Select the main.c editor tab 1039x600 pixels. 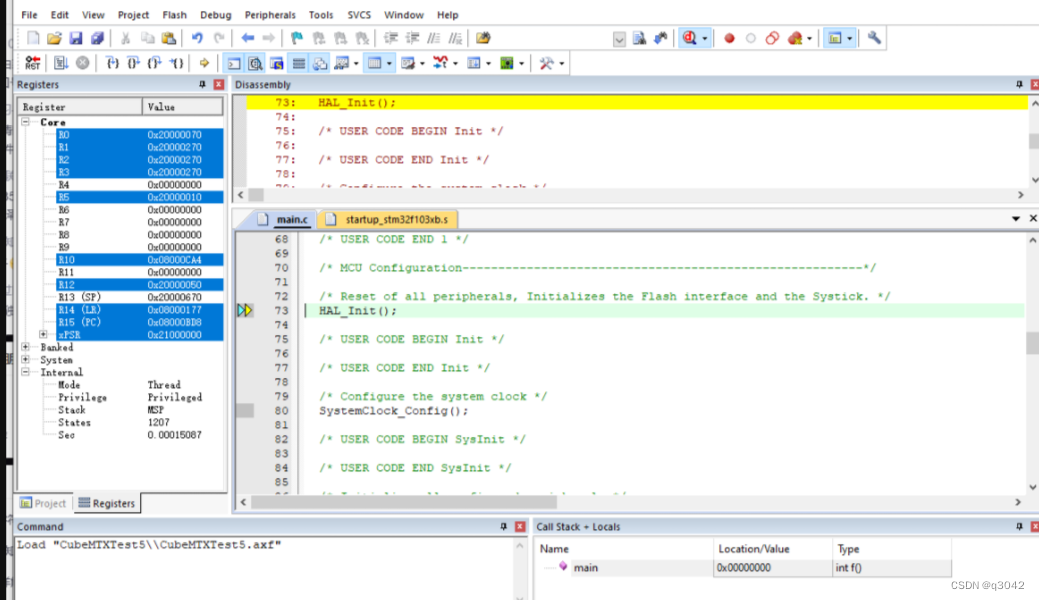(283, 219)
